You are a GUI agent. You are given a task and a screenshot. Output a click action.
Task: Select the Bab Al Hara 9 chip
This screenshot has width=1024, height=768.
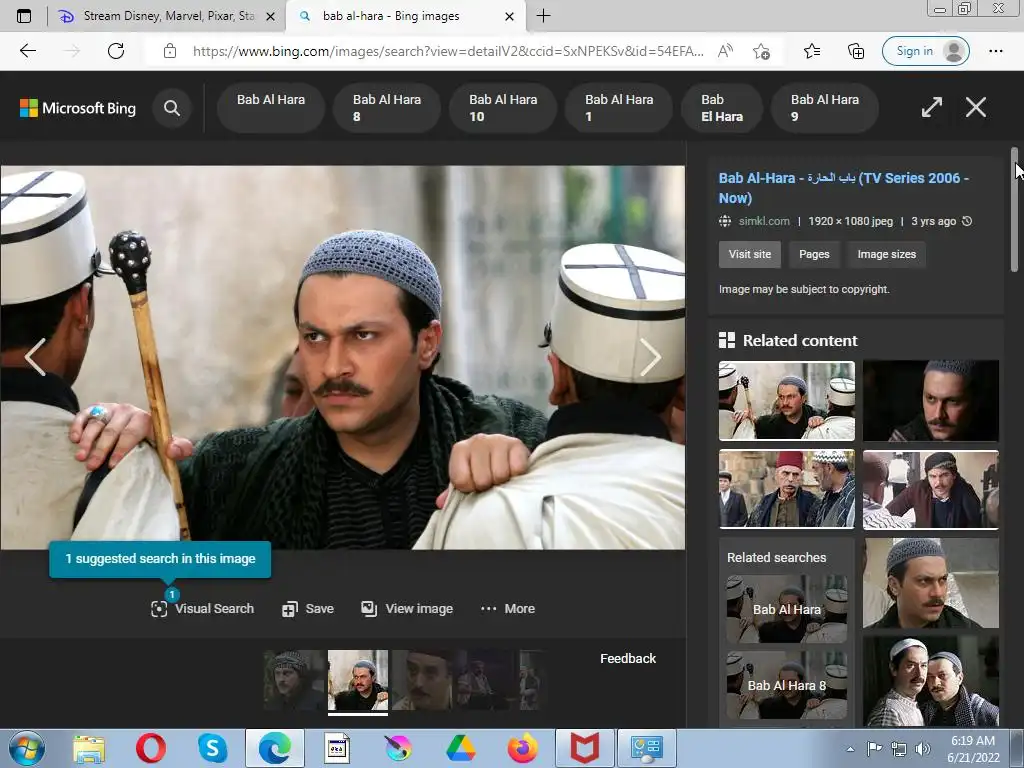[x=825, y=108]
